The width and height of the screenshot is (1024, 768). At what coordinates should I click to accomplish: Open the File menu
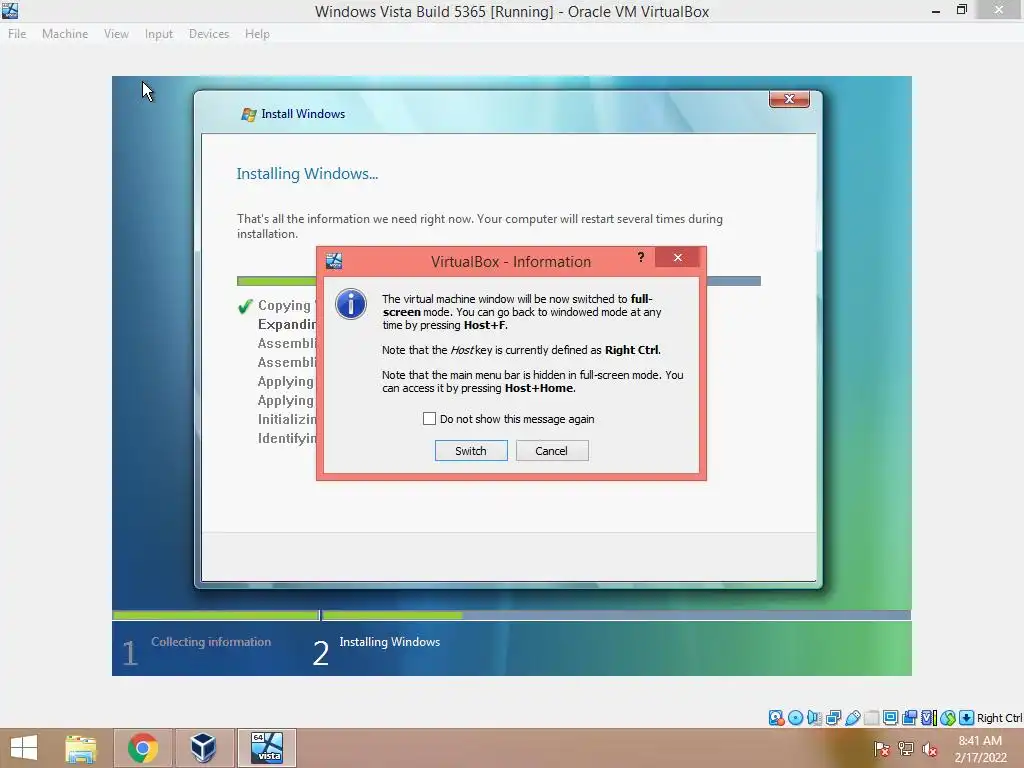(x=17, y=34)
